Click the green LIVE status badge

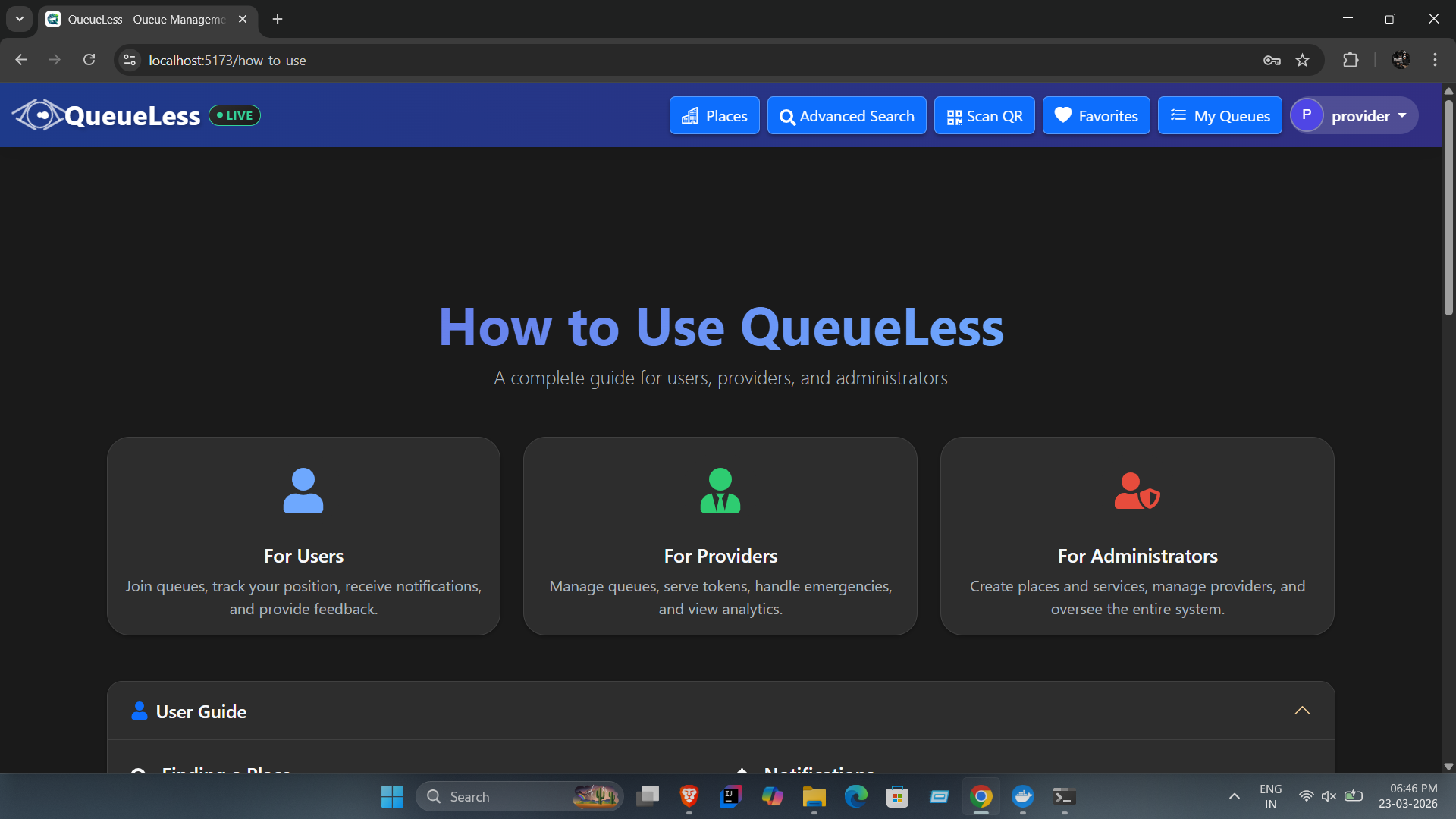tap(235, 115)
